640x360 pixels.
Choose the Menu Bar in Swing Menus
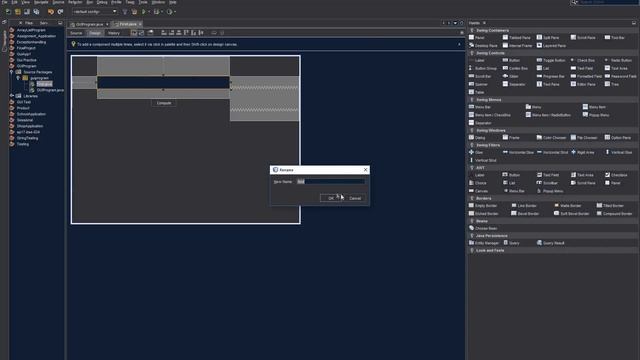(480, 107)
